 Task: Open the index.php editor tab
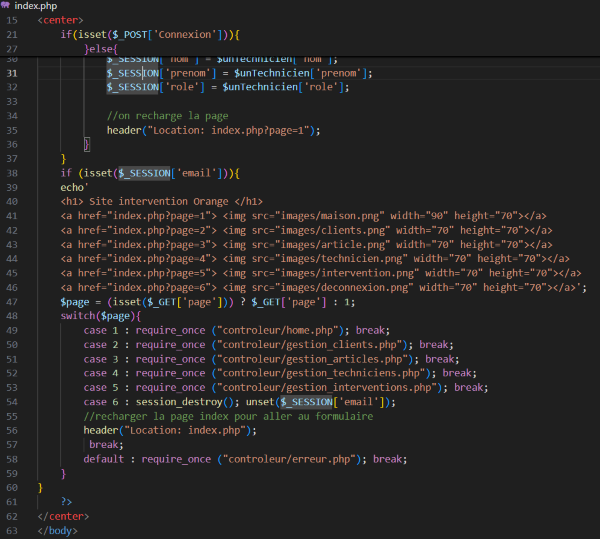coord(36,6)
